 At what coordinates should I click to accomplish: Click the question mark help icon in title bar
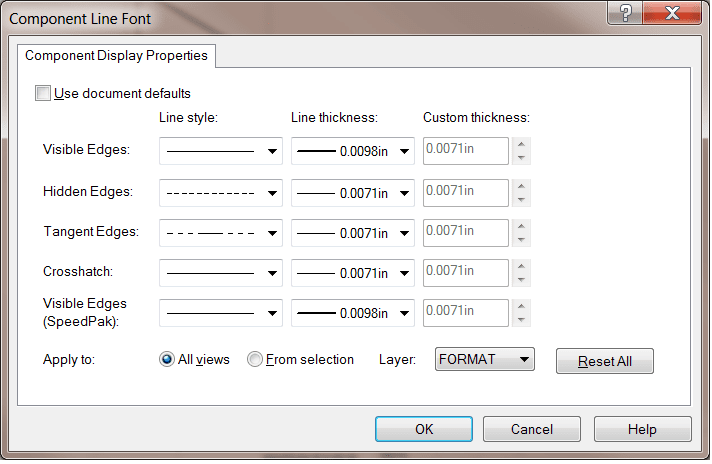coord(625,13)
